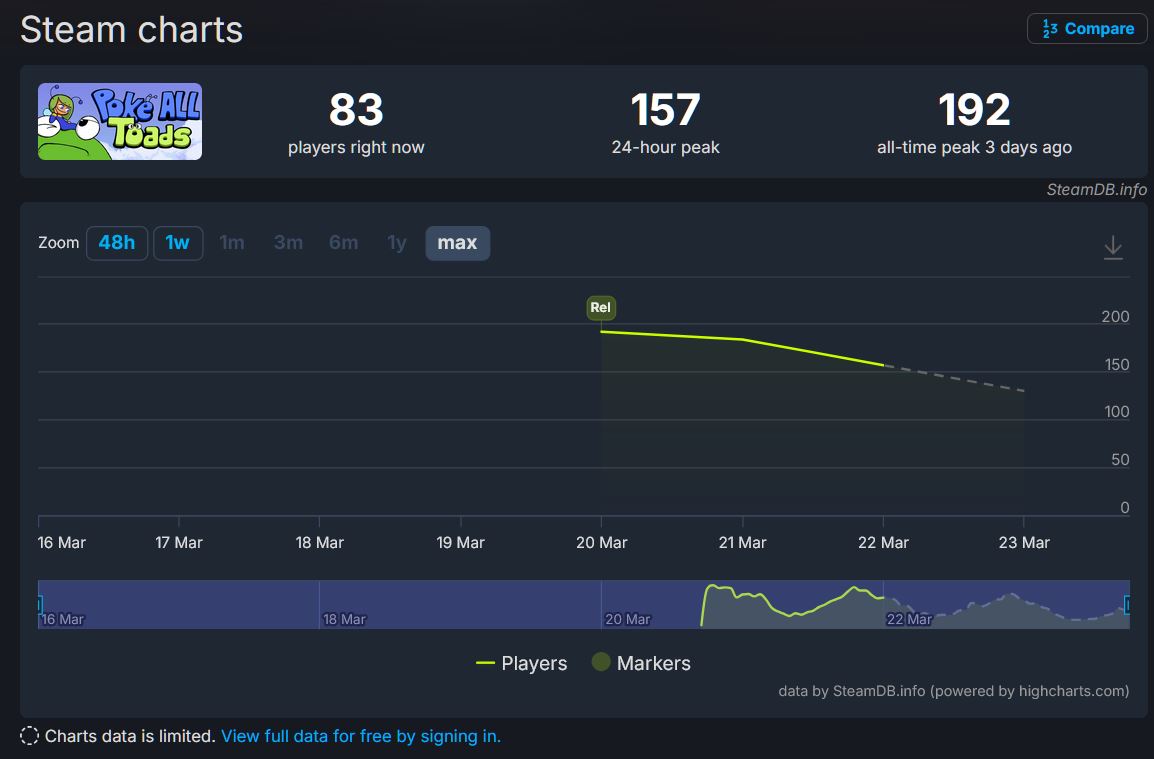Select the 1y zoom option
This screenshot has width=1154, height=759.
pyautogui.click(x=397, y=243)
